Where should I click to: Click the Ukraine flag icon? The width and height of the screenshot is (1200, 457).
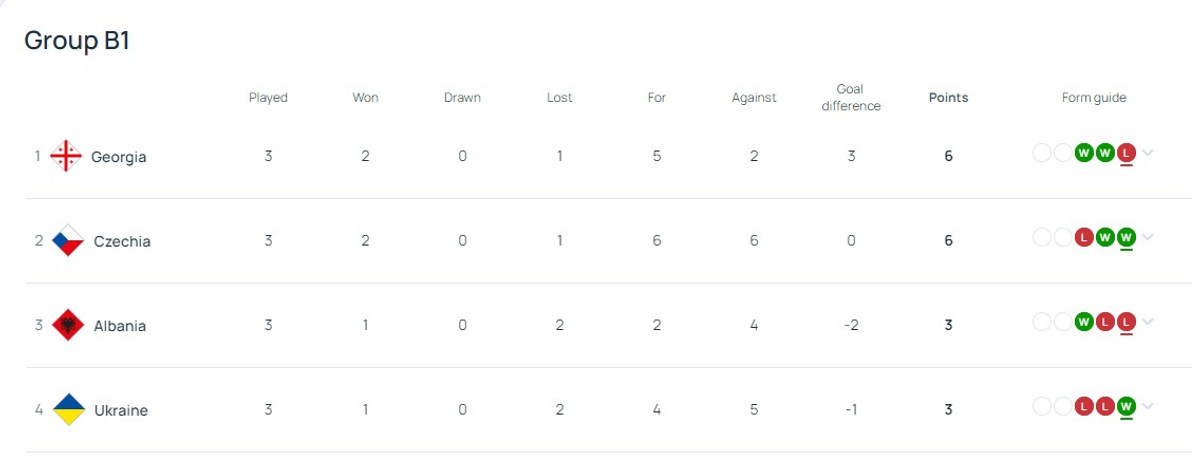(x=68, y=409)
